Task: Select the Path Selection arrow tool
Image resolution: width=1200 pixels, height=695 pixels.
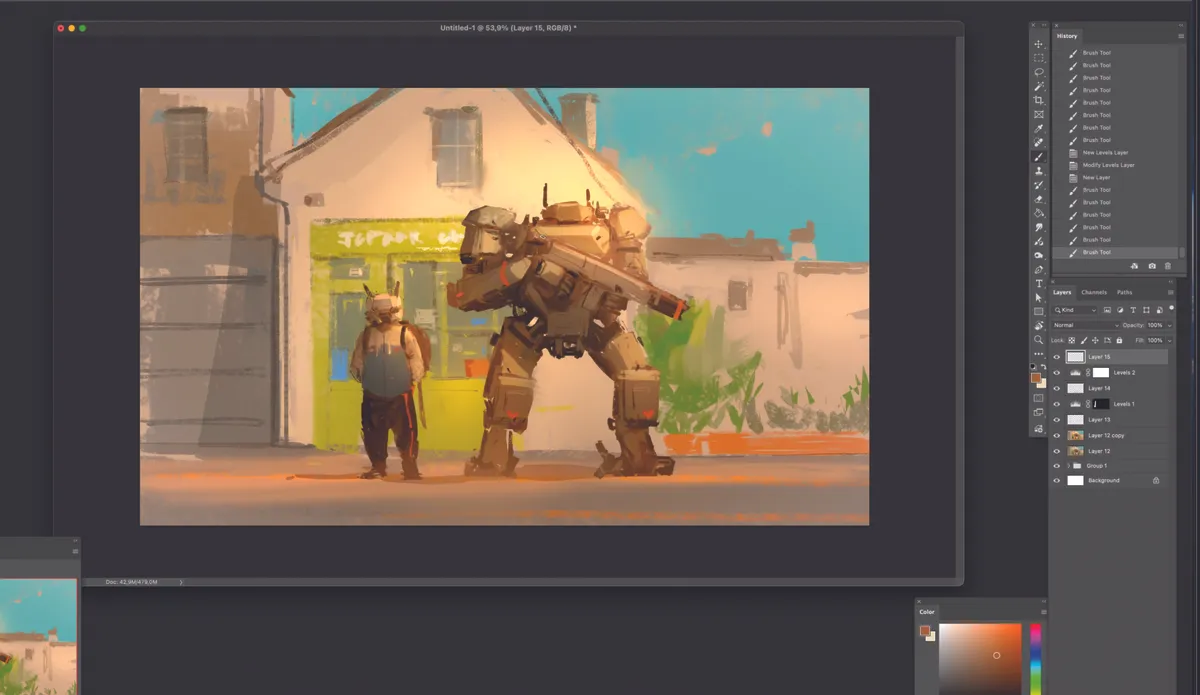Action: tap(1038, 297)
